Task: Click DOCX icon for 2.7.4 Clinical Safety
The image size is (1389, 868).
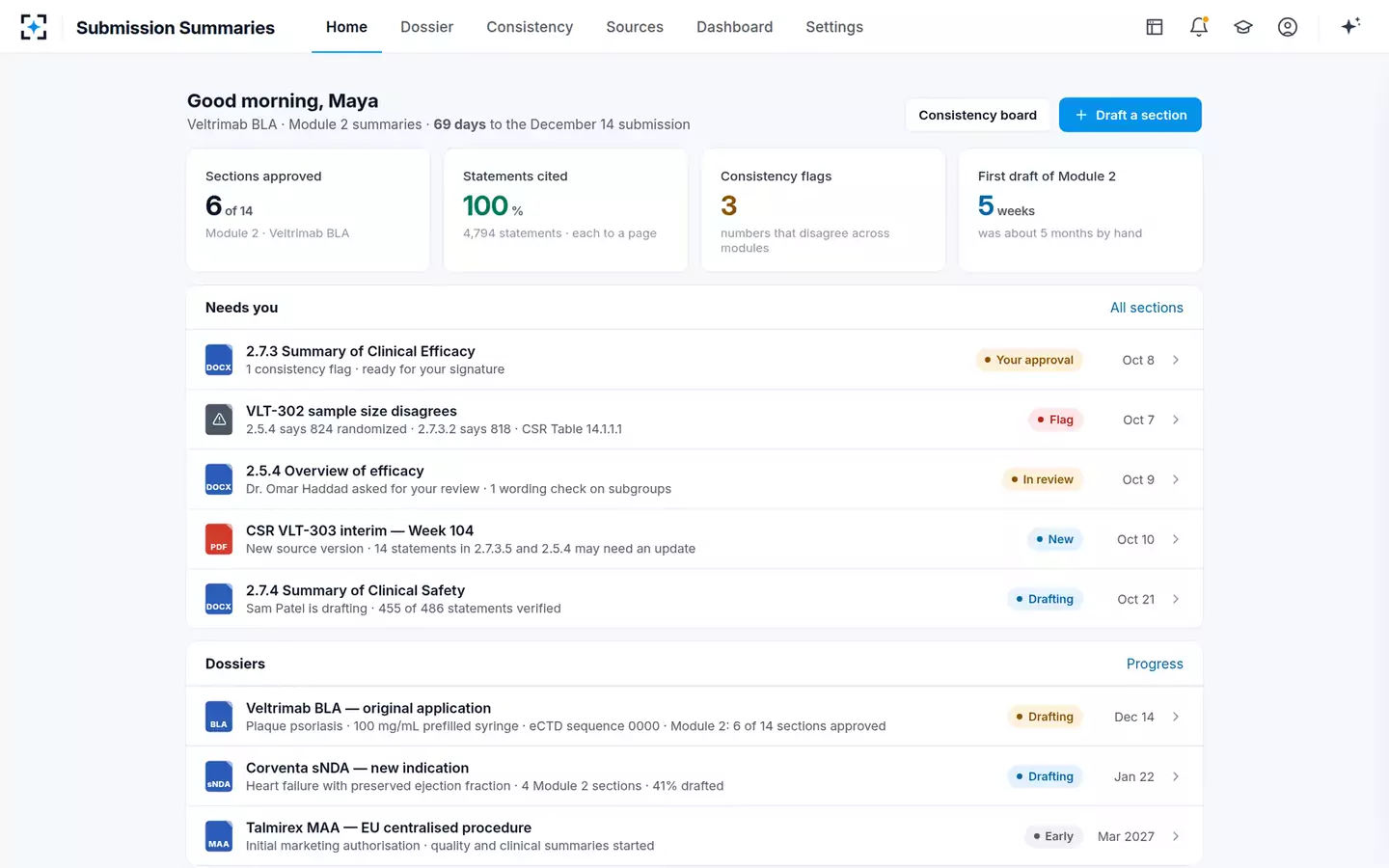Action: pos(219,599)
